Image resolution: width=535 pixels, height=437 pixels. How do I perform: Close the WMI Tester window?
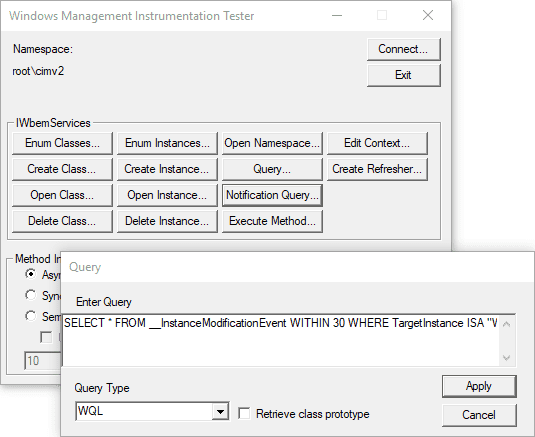428,15
